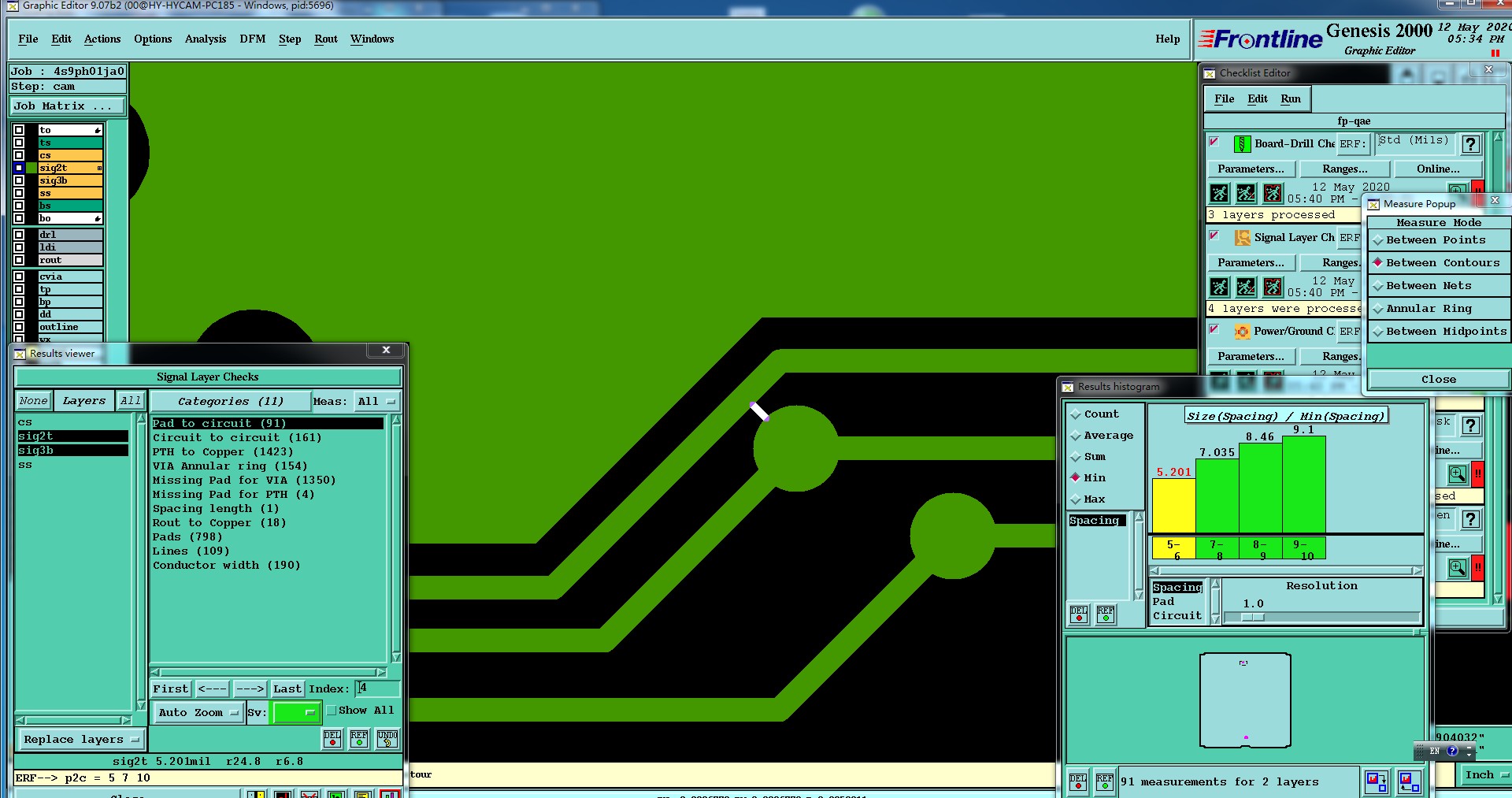This screenshot has height=798, width=1512.
Task: Open Replace layers dropdown
Action: pos(81,739)
